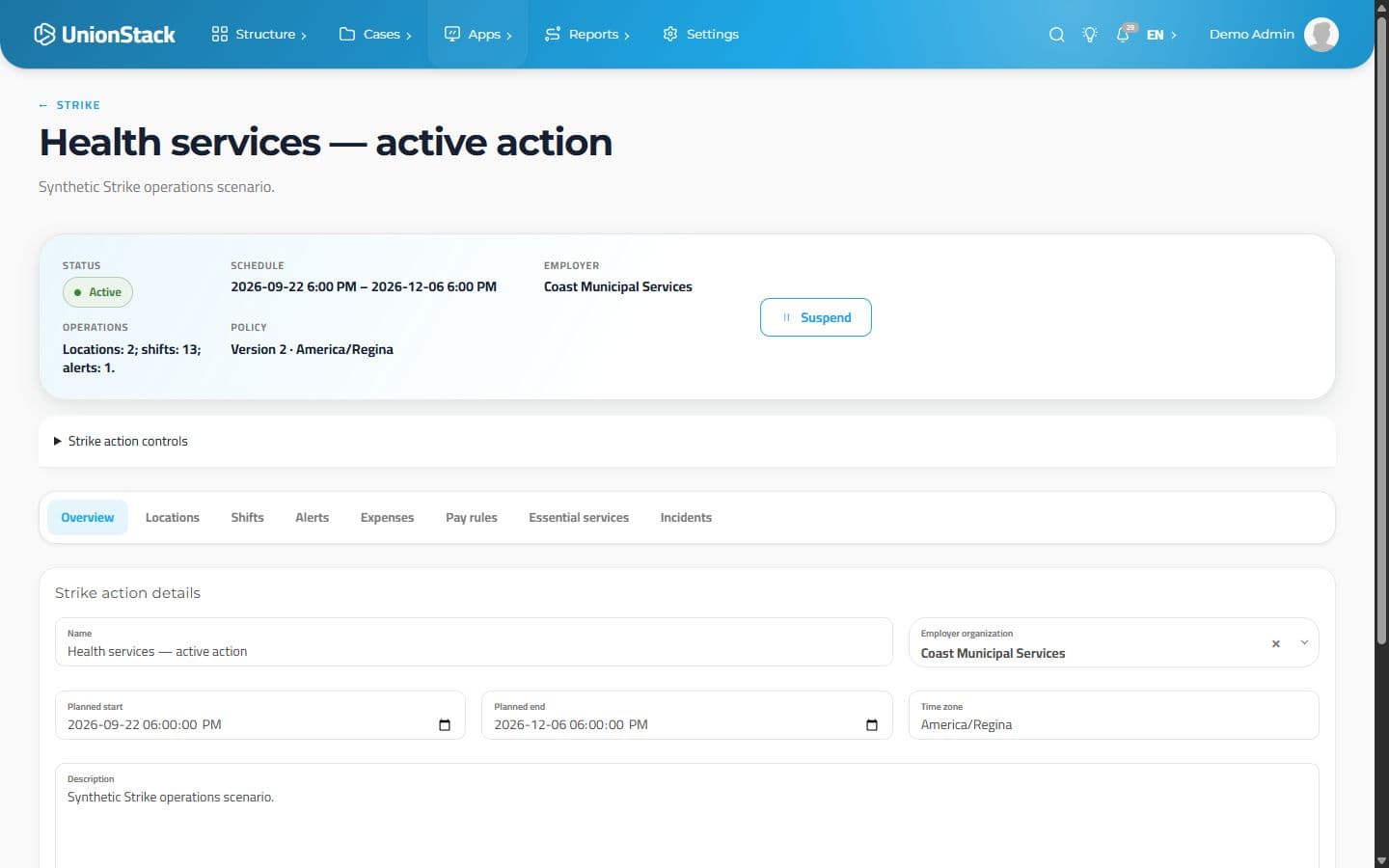Open the Expenses tab
The height and width of the screenshot is (868, 1389).
[387, 518]
